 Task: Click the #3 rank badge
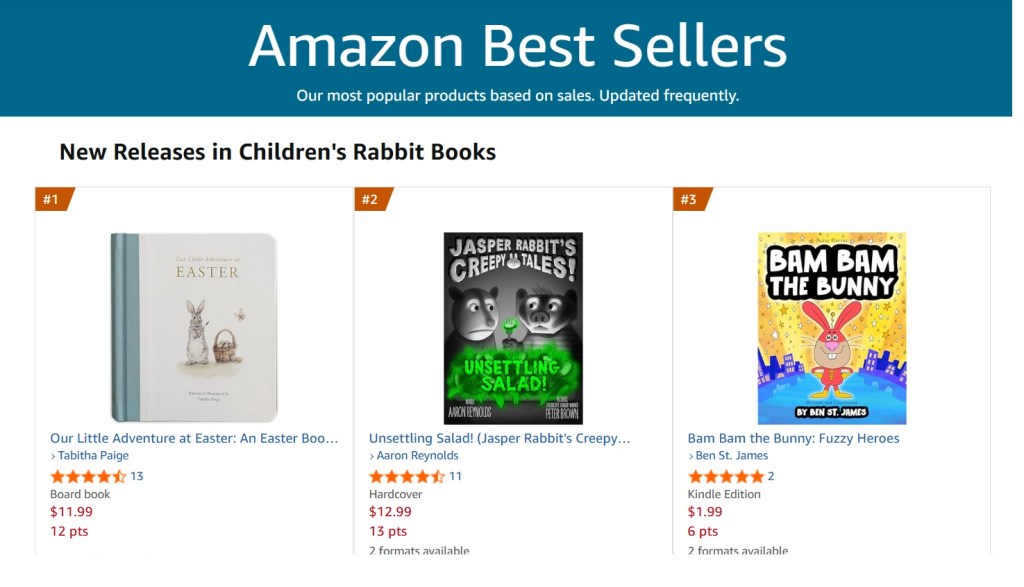(689, 199)
